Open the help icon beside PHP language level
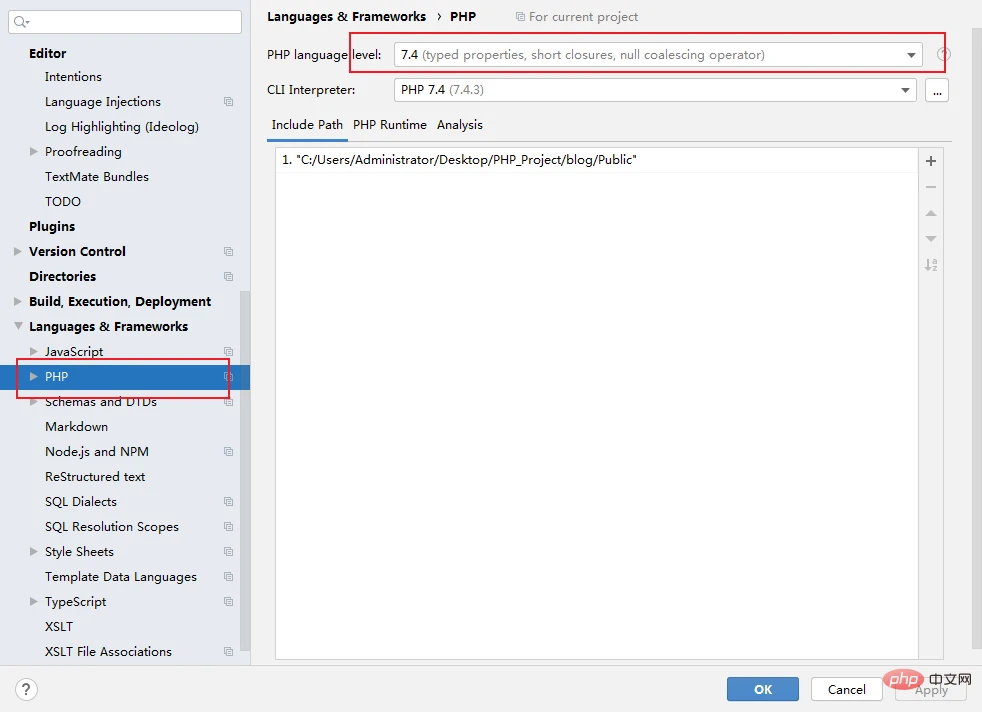 pyautogui.click(x=943, y=55)
